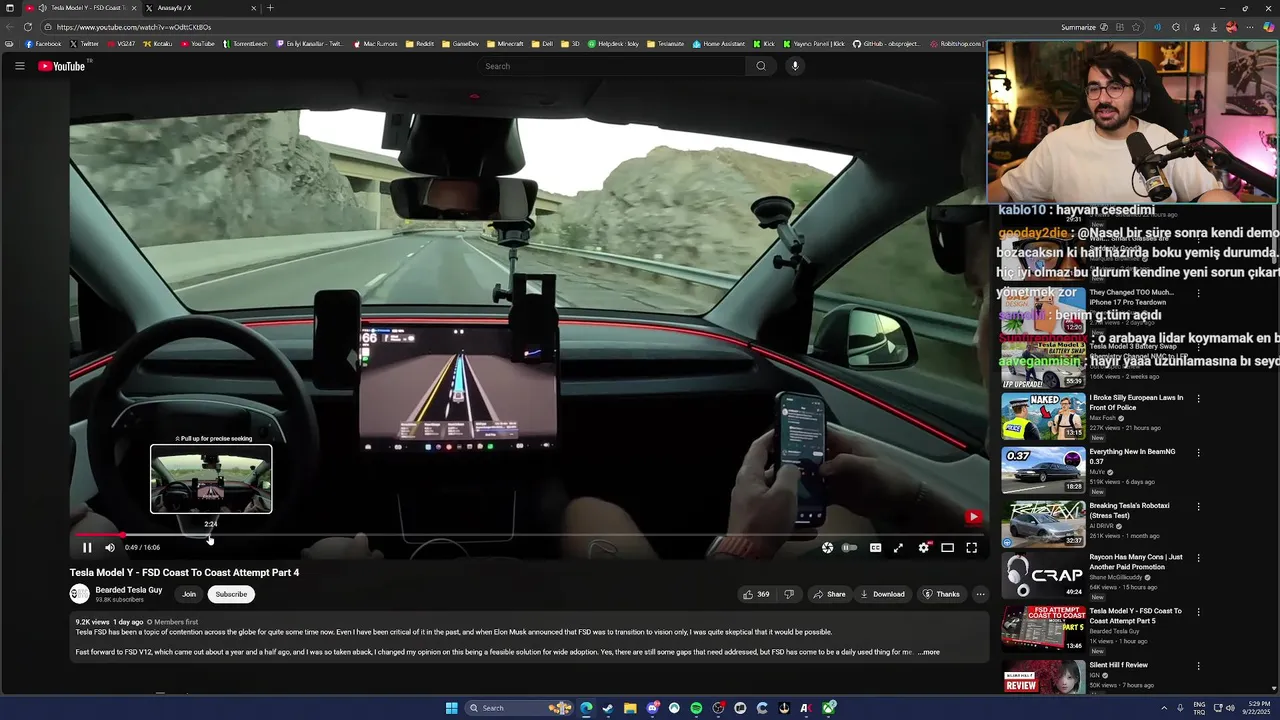The height and width of the screenshot is (720, 1280).
Task: Click the diagonal expand arrows icon in player
Action: pos(898,547)
